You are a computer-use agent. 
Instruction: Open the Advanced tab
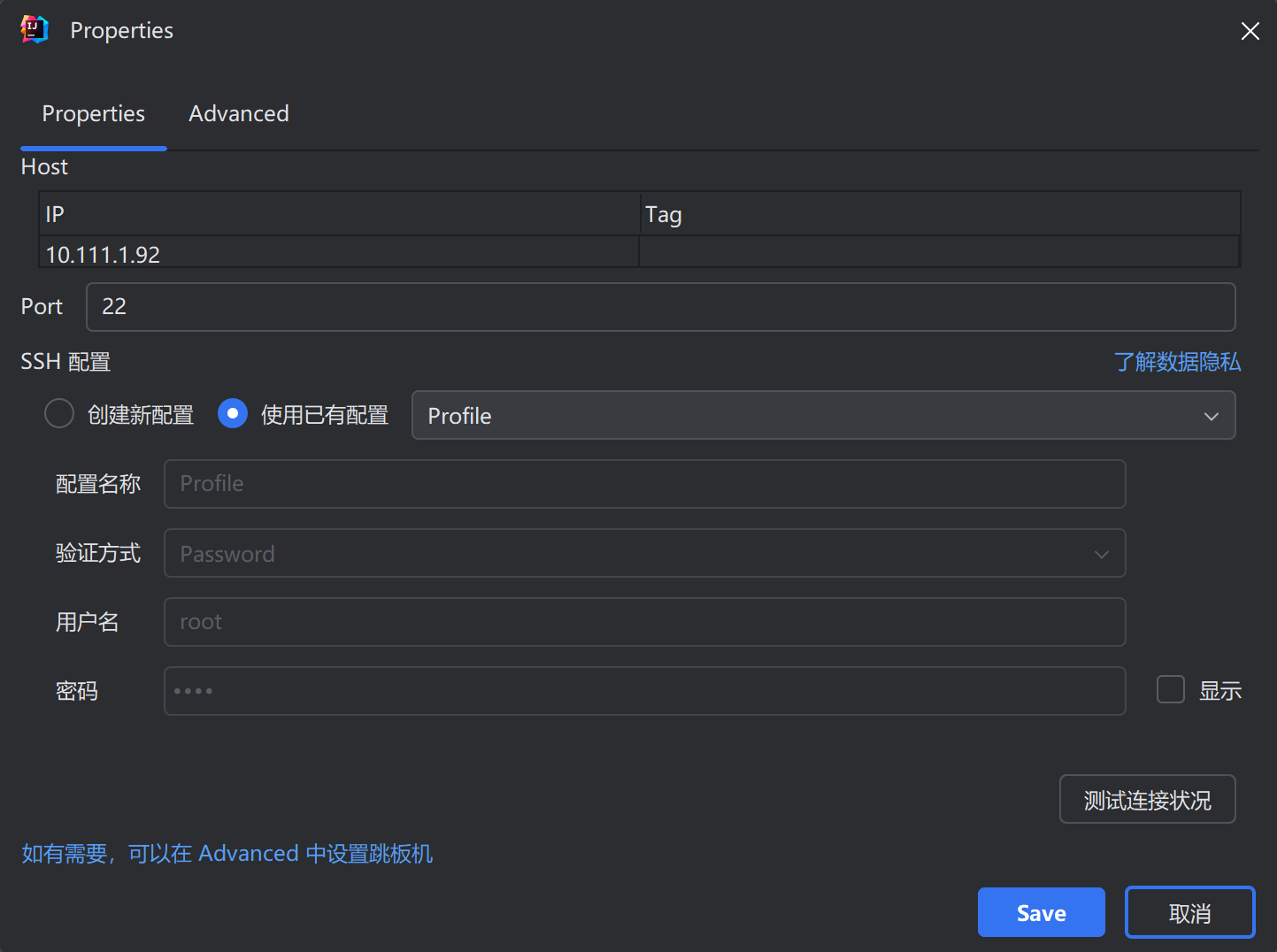239,114
